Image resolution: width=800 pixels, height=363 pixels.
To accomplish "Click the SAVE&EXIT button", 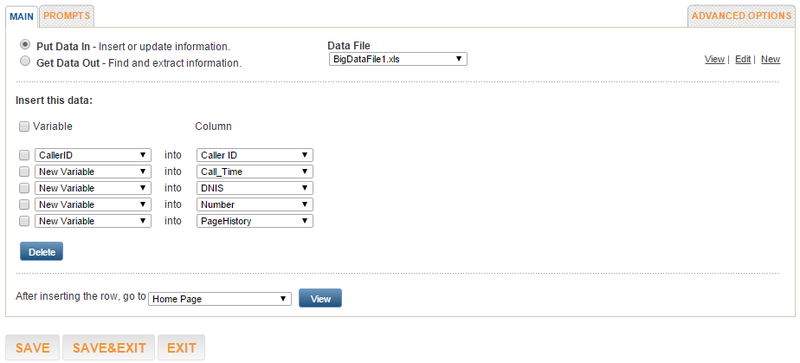I will 109,348.
